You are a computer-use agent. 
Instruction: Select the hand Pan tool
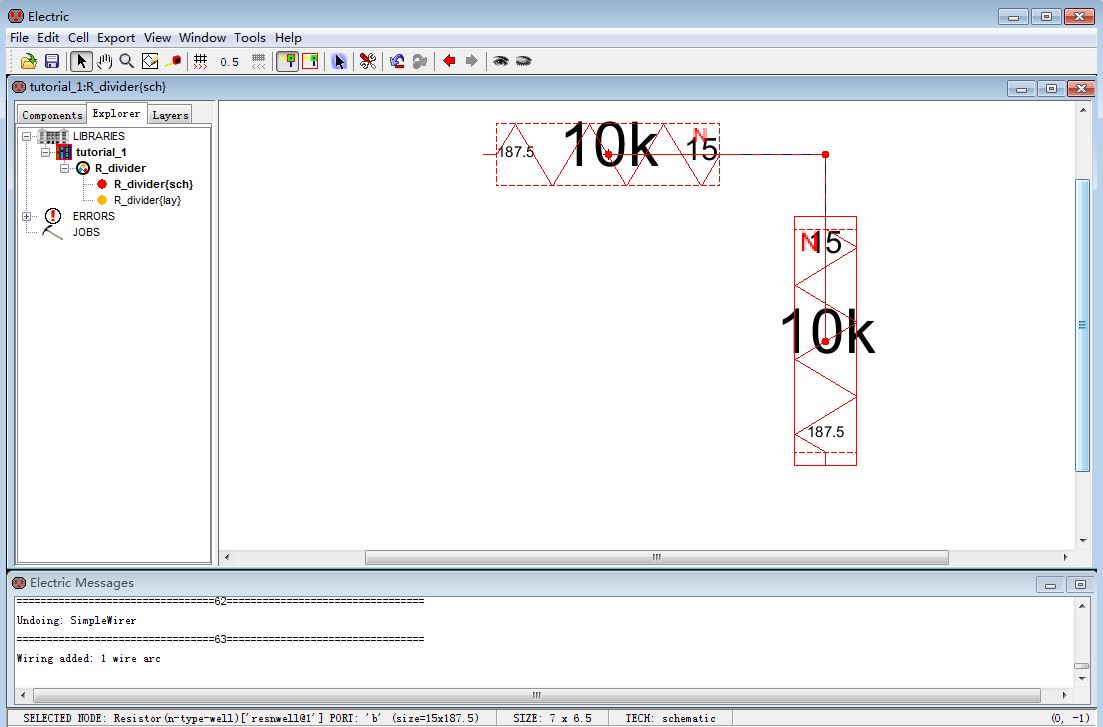104,61
